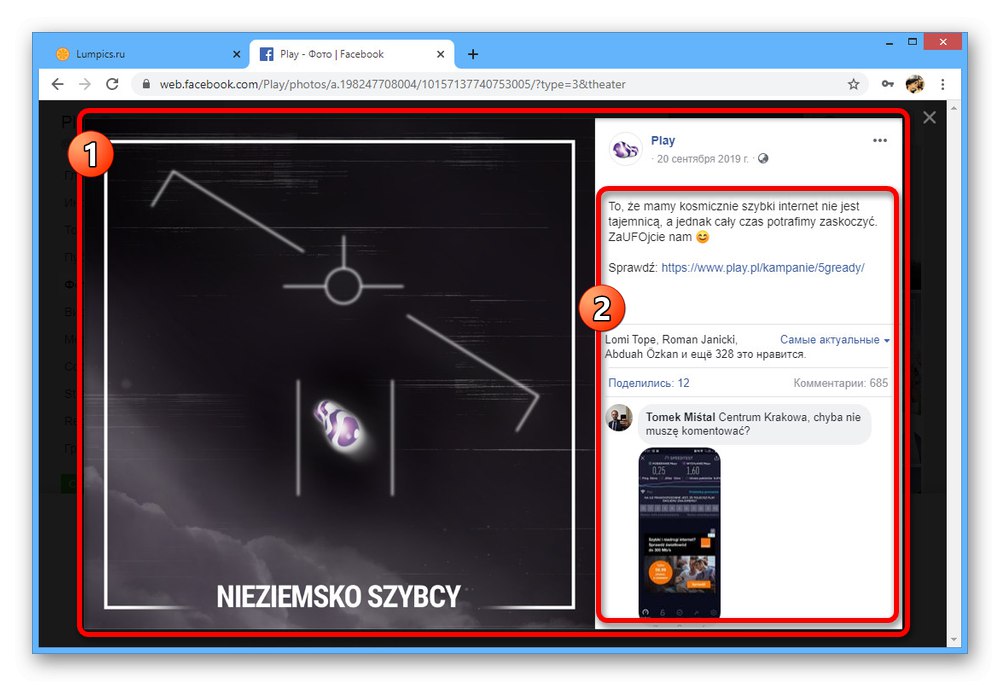Close the Play - Фото Facebook tab
1000x686 pixels.
[x=440, y=54]
